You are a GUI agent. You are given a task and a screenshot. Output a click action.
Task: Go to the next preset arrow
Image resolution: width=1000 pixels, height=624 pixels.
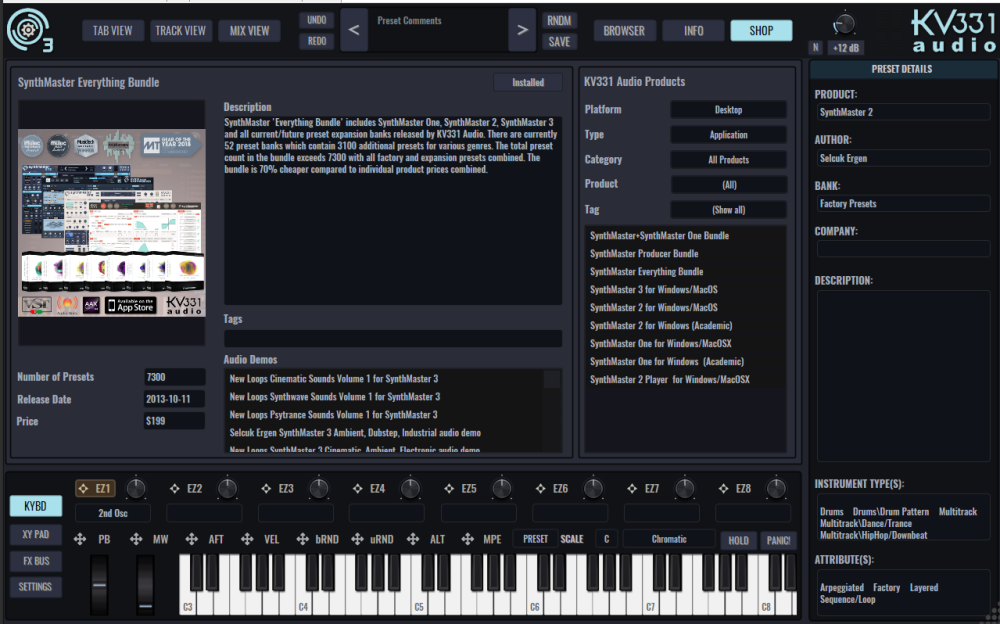[x=521, y=30]
